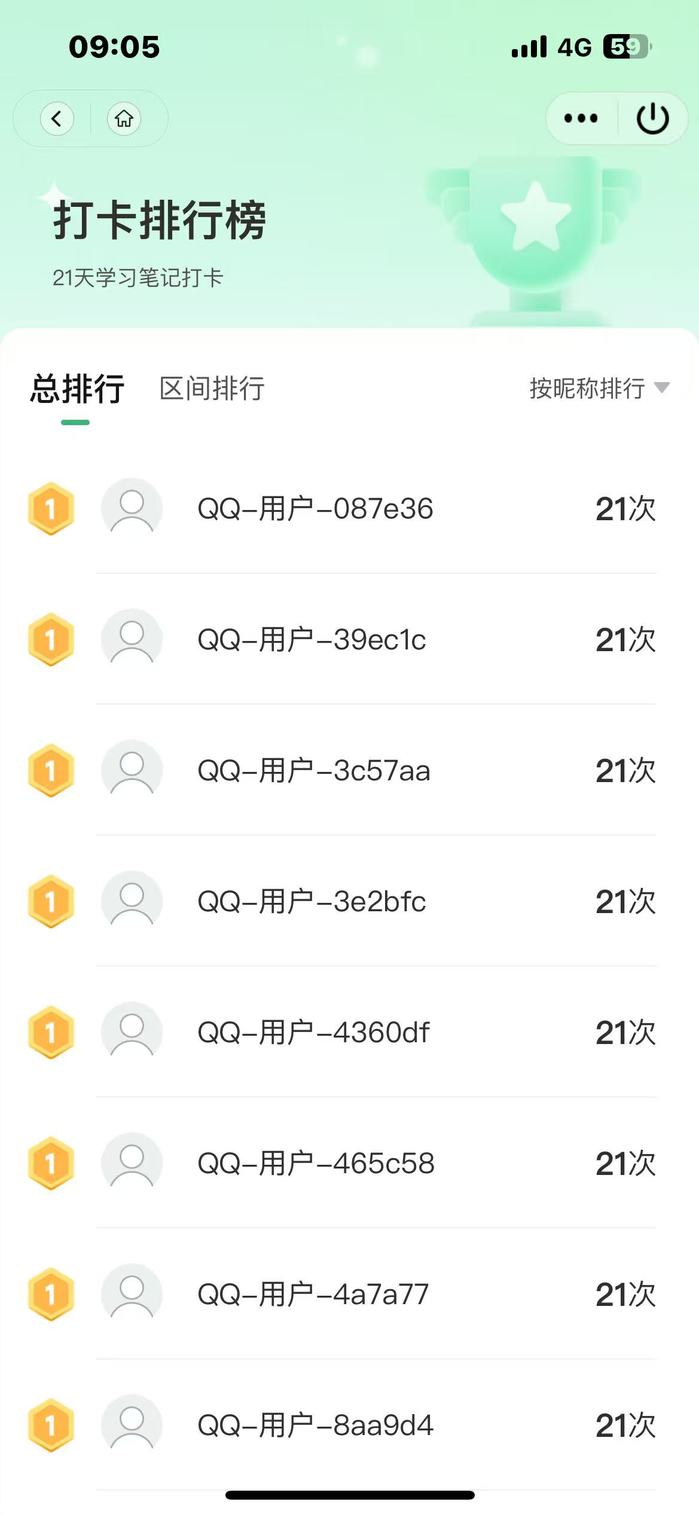Viewport: 699px width, 1514px height.
Task: Switch to the 区间排行 tab
Action: tap(212, 388)
